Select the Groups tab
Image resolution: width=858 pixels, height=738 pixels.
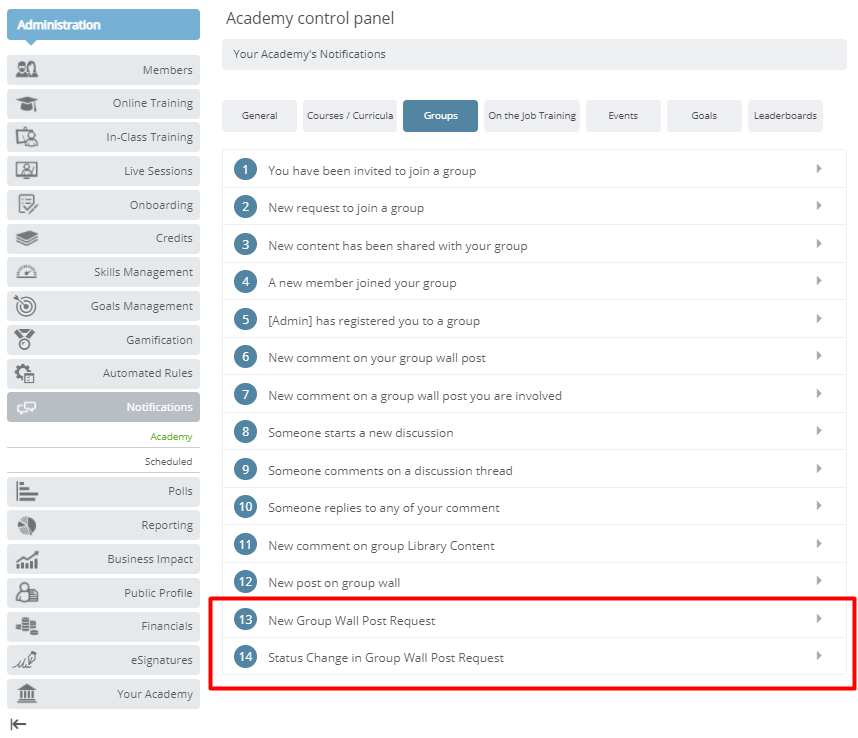coord(440,116)
